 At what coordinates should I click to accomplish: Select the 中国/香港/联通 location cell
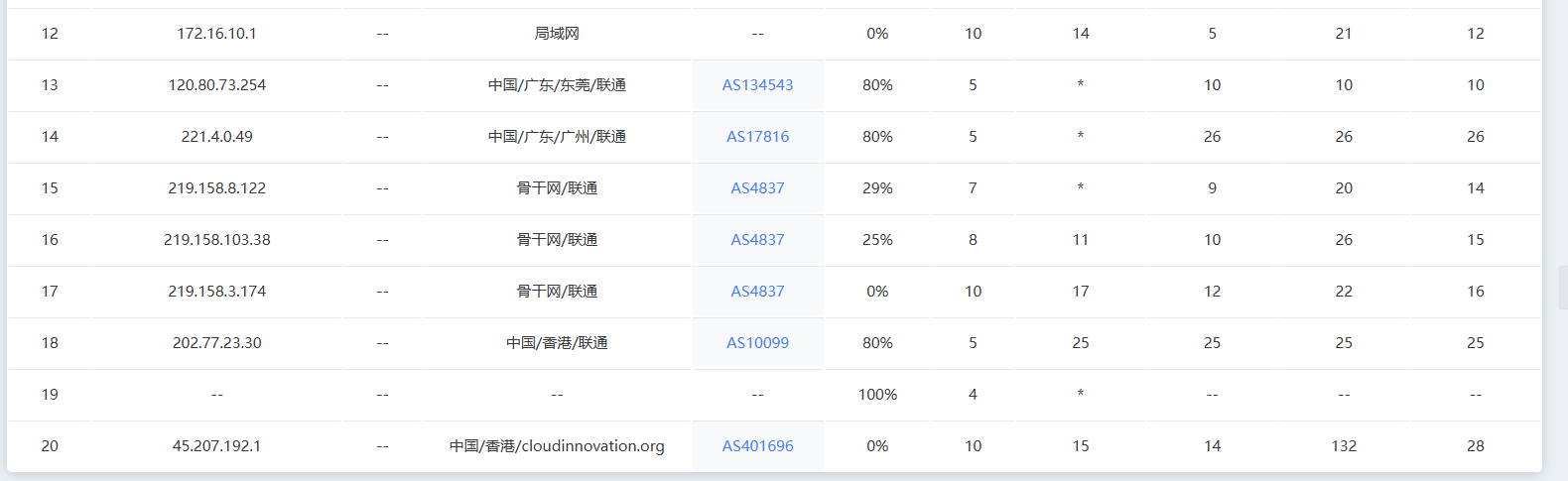(x=557, y=343)
